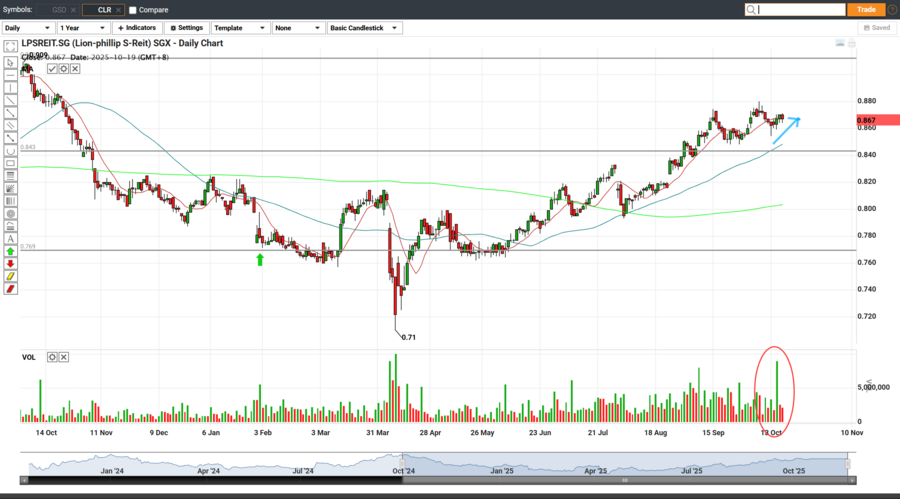Screen dimensions: 900x499
Task: Open settings for the VOL indicator
Action: (x=52, y=357)
